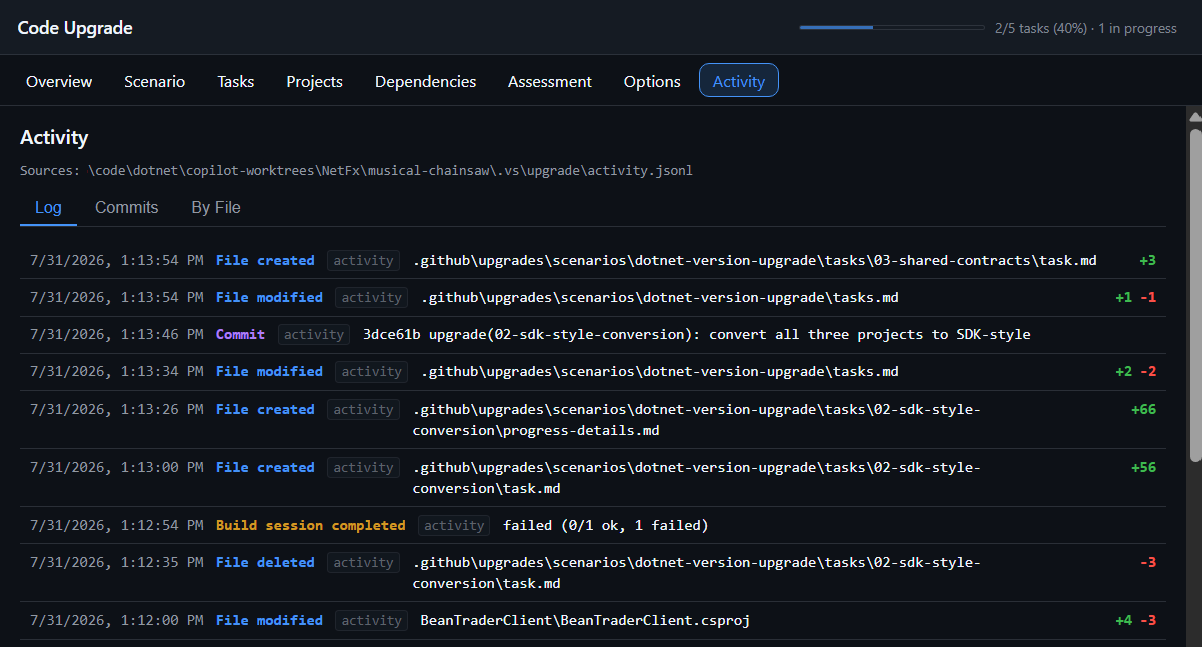This screenshot has height=647, width=1202.
Task: Select the Log sub-tab
Action: coord(48,207)
